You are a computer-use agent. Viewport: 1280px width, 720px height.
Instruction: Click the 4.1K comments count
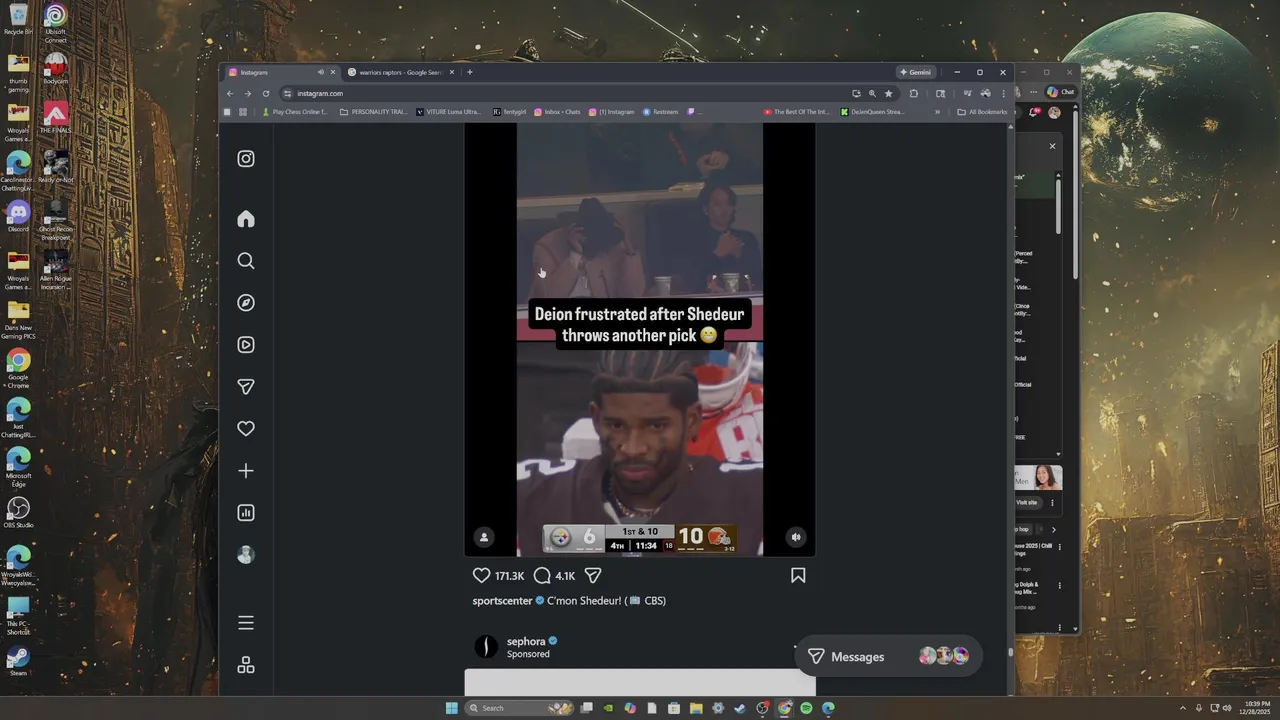pos(565,576)
